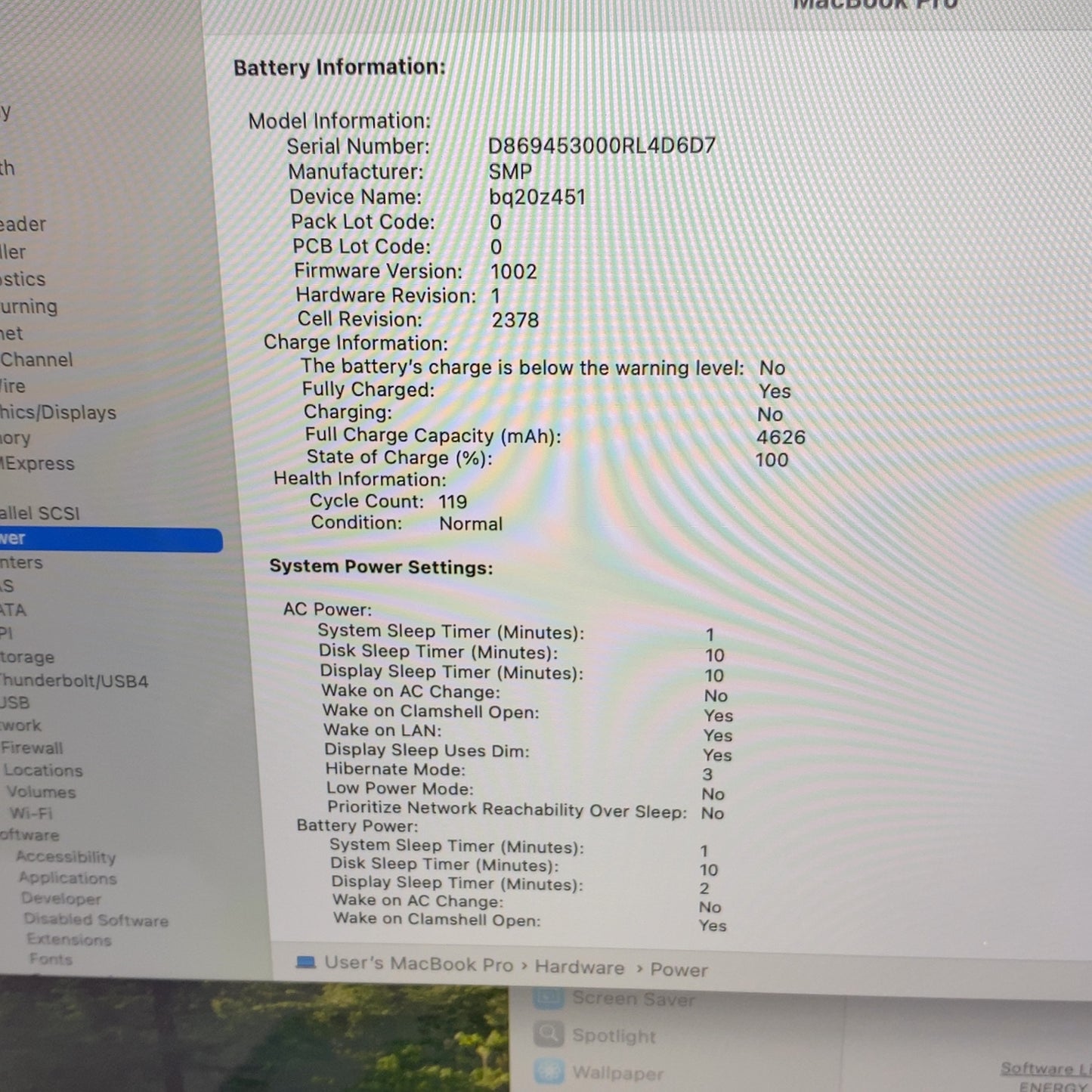Select Graphics/Displays in the sidebar
This screenshot has width=1092, height=1092.
58,413
